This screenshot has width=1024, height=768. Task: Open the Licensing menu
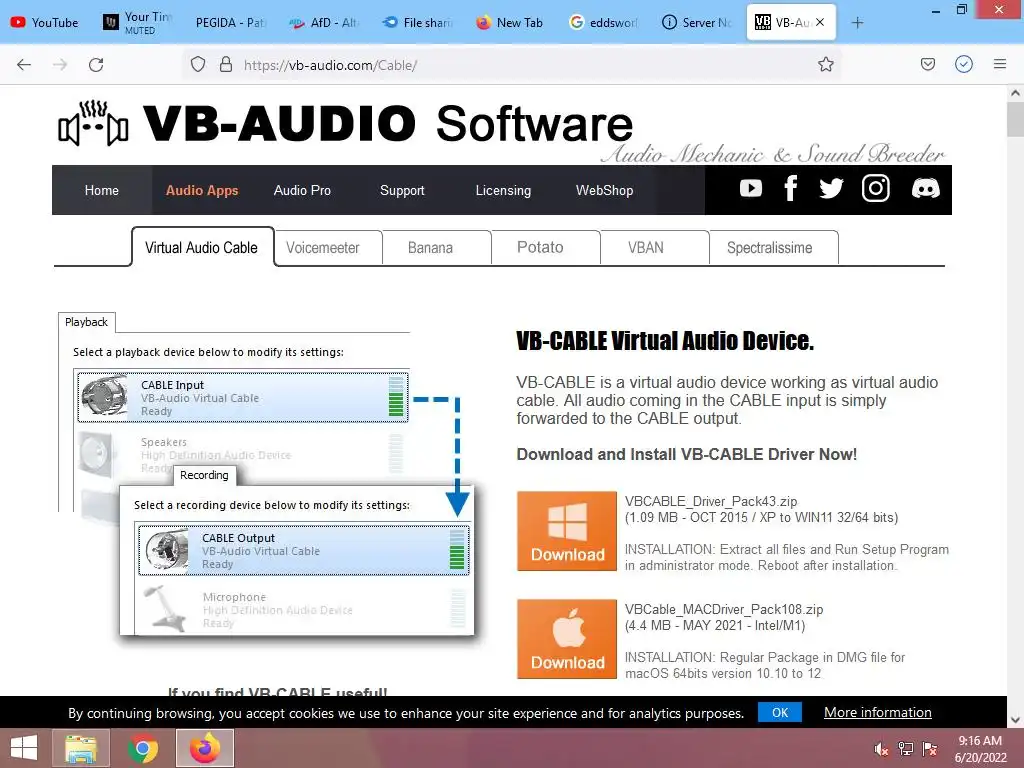point(503,190)
